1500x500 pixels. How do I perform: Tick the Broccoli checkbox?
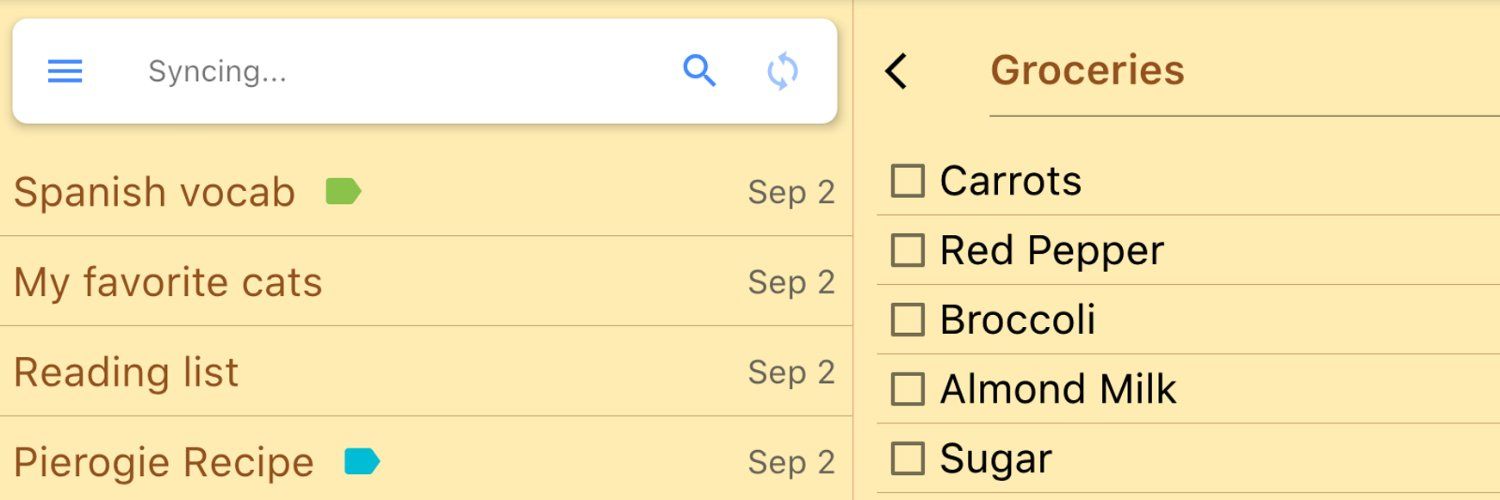pos(907,320)
